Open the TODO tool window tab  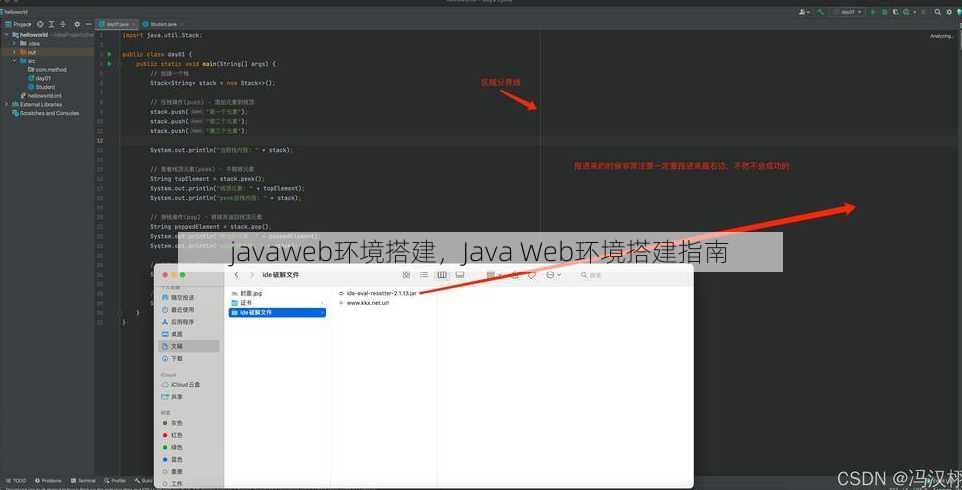click(x=17, y=481)
